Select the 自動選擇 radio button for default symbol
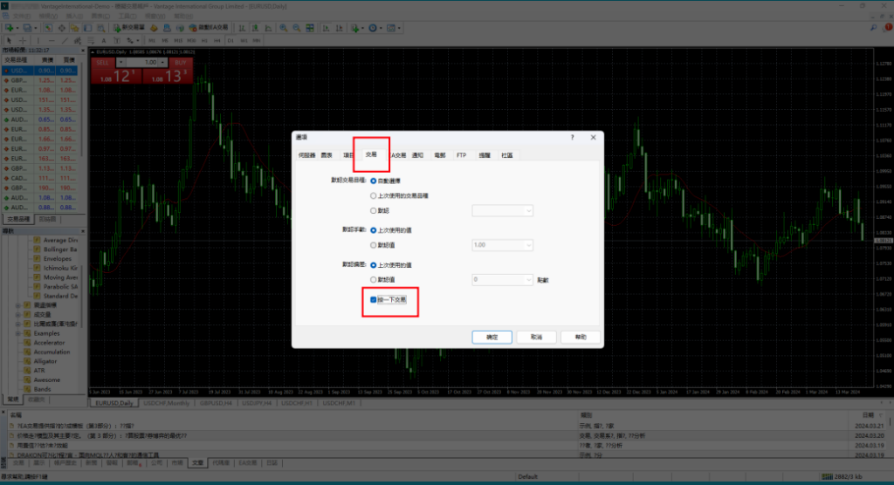 [x=373, y=181]
